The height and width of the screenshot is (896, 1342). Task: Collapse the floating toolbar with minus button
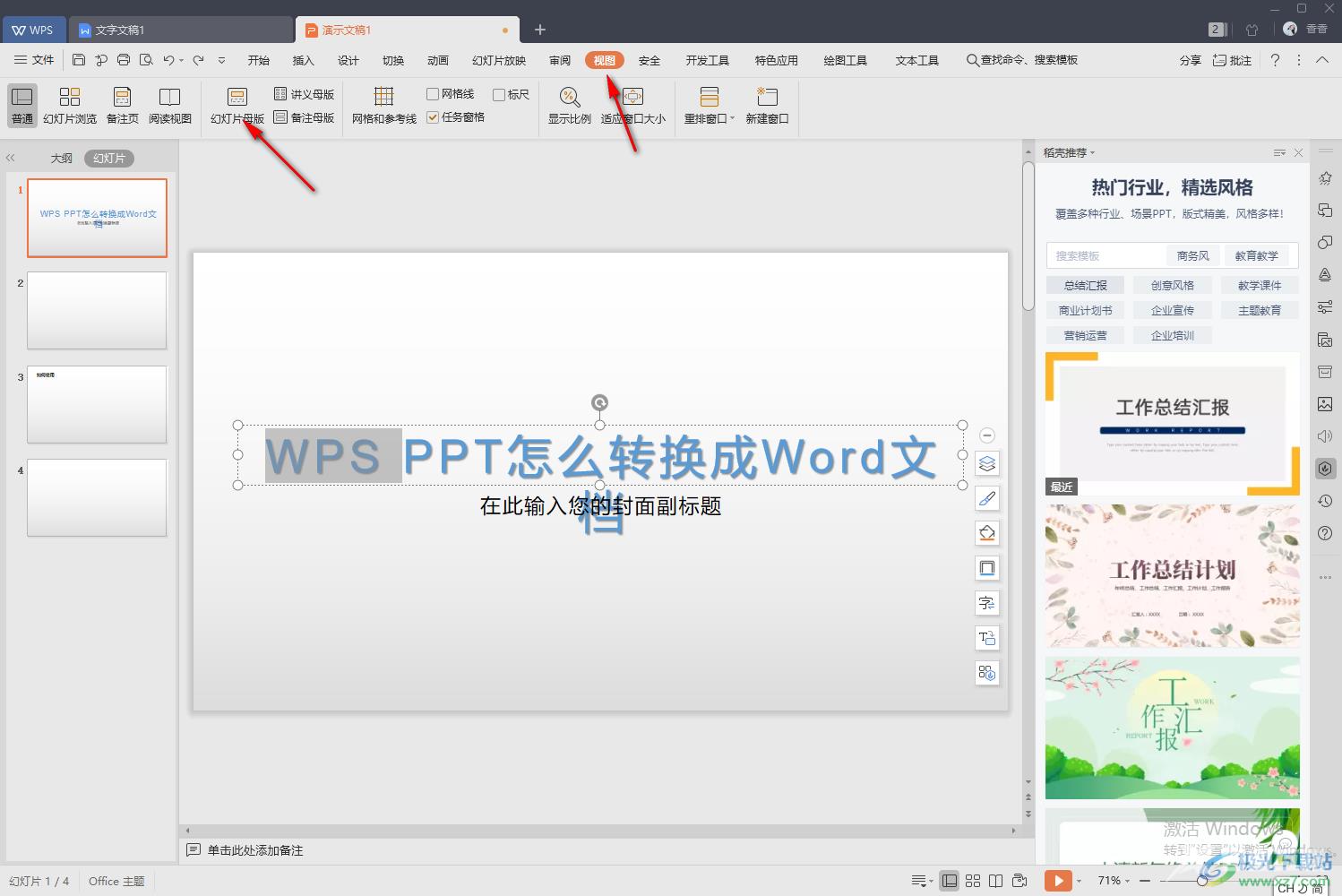(x=987, y=435)
